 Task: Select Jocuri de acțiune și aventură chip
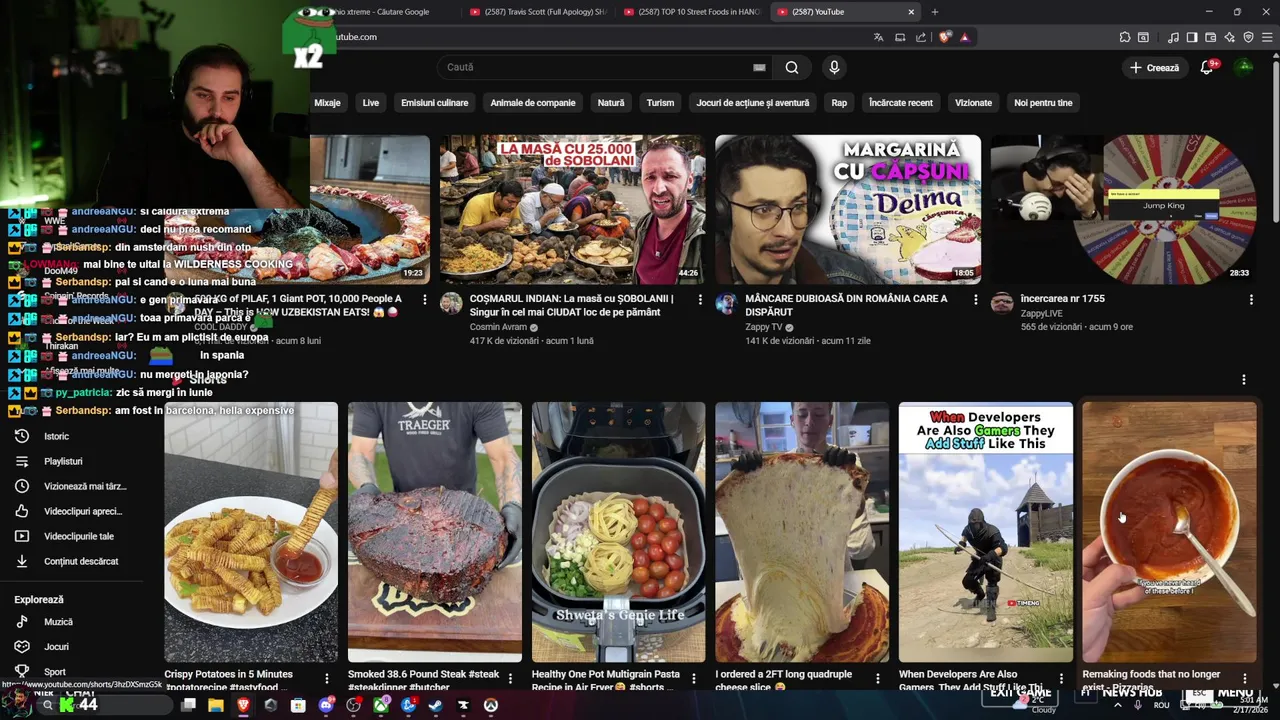click(x=753, y=102)
